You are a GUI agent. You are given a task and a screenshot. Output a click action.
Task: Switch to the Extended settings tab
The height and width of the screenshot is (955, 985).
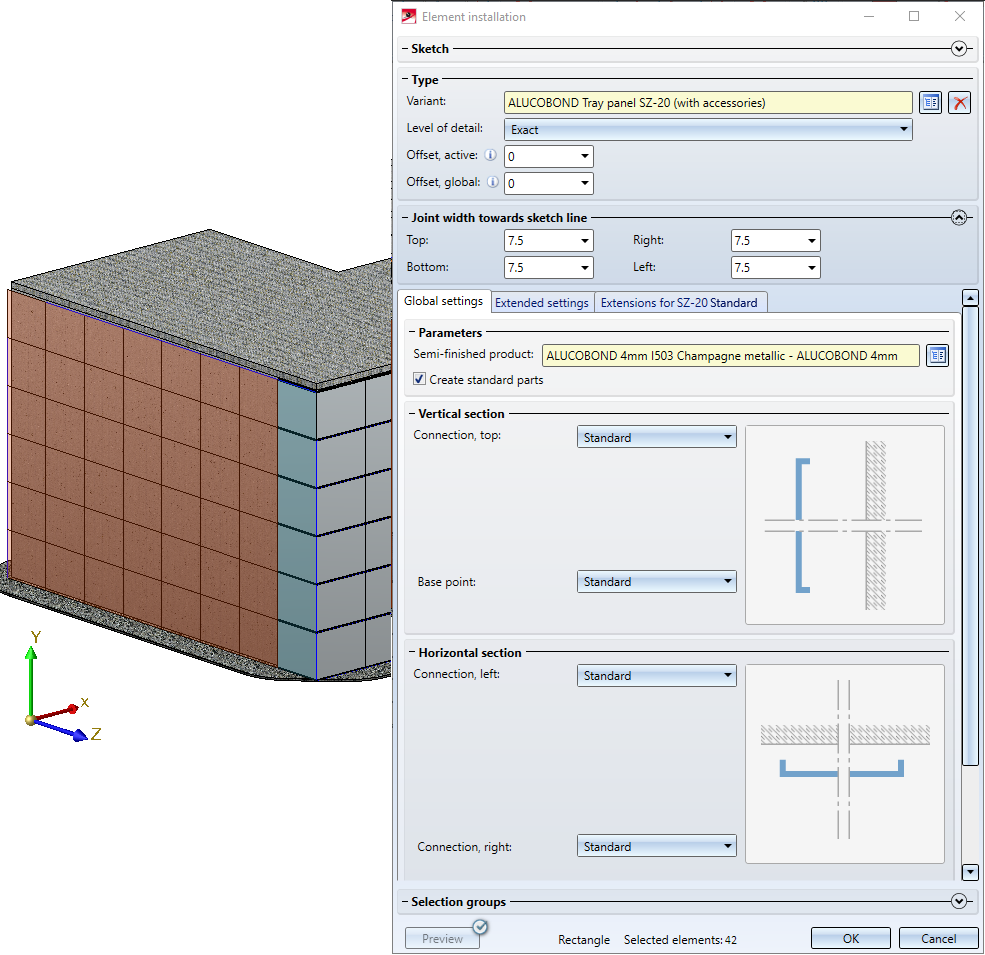542,303
